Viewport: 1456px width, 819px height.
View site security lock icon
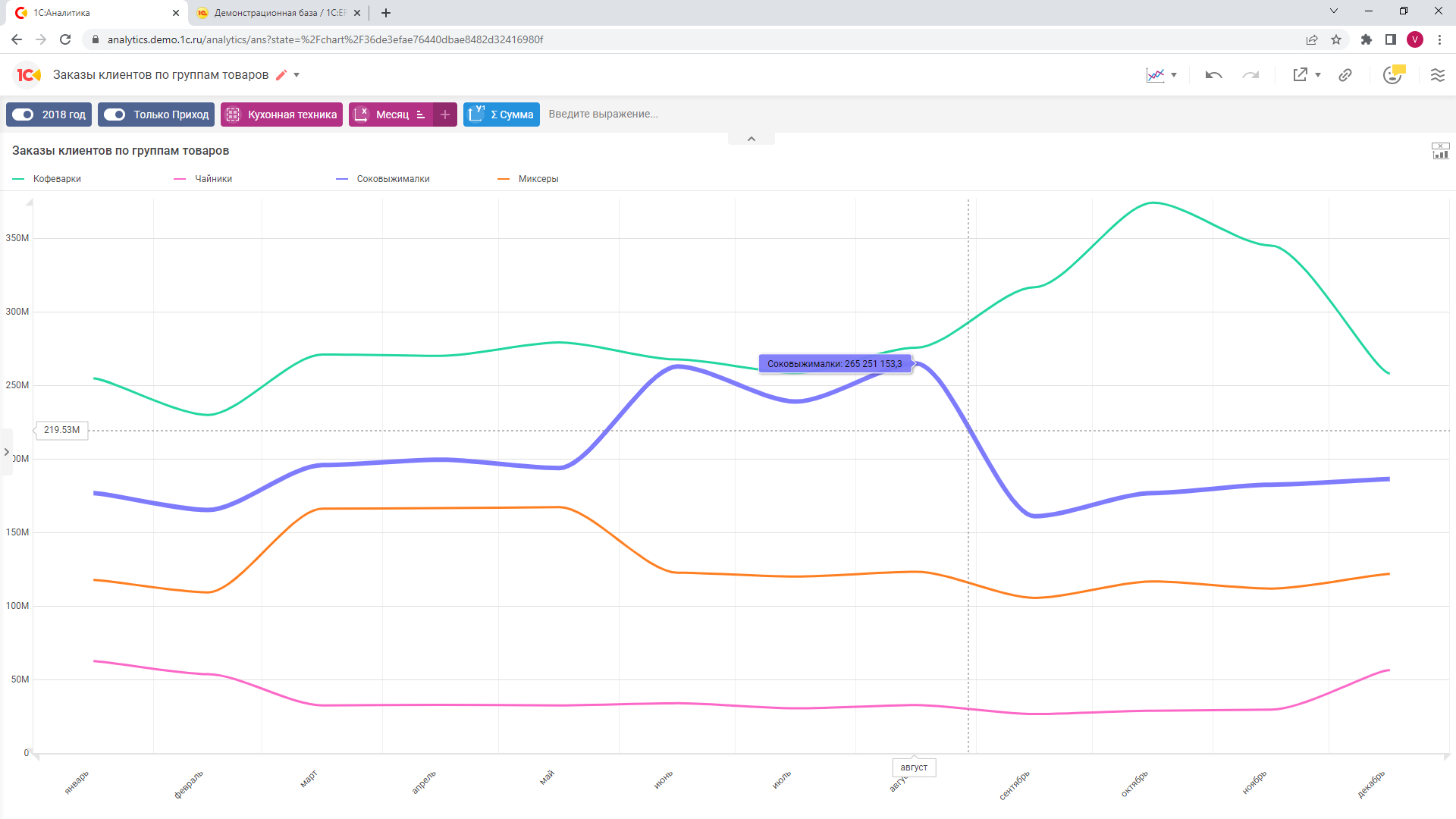coord(96,39)
